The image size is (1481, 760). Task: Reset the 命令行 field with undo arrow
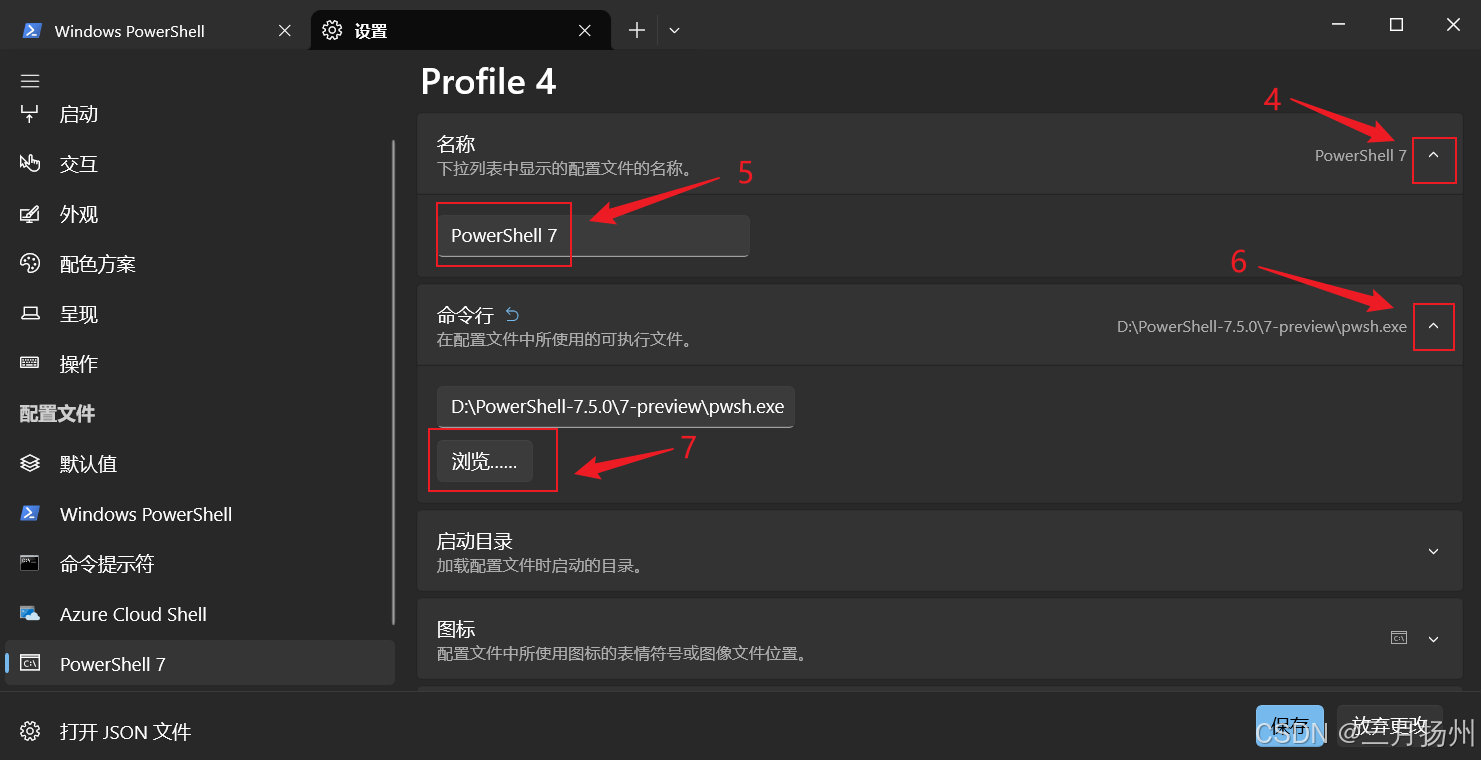coord(511,313)
